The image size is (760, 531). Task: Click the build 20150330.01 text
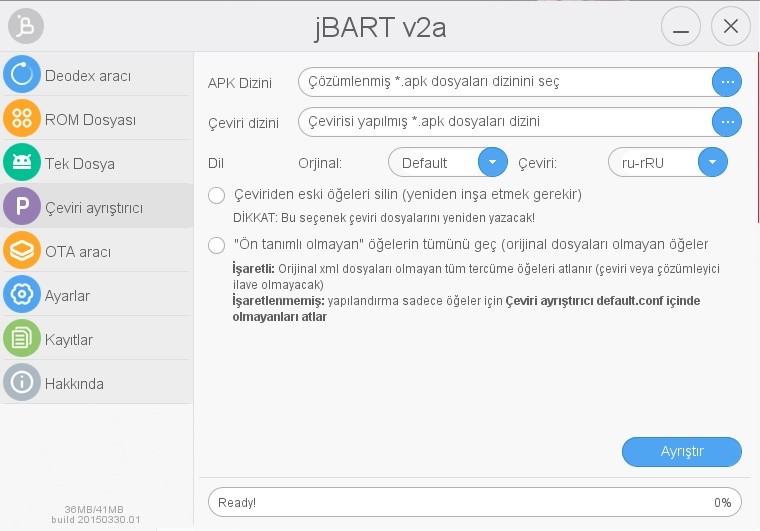coord(96,520)
